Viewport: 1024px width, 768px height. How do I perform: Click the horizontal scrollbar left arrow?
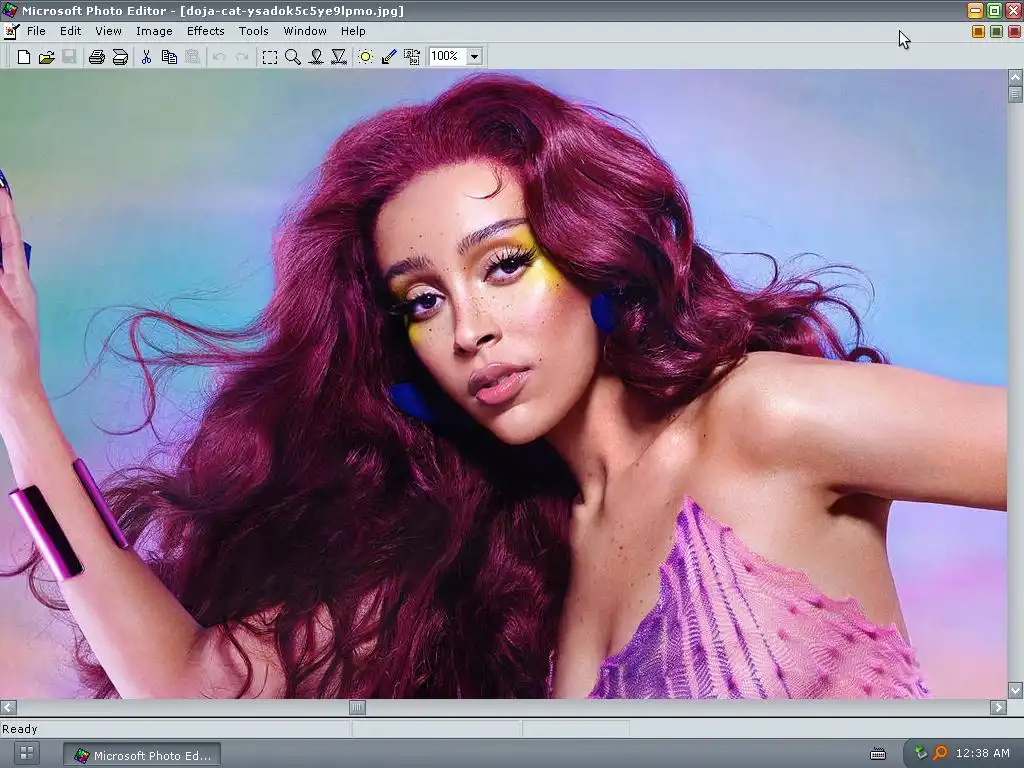[x=8, y=707]
